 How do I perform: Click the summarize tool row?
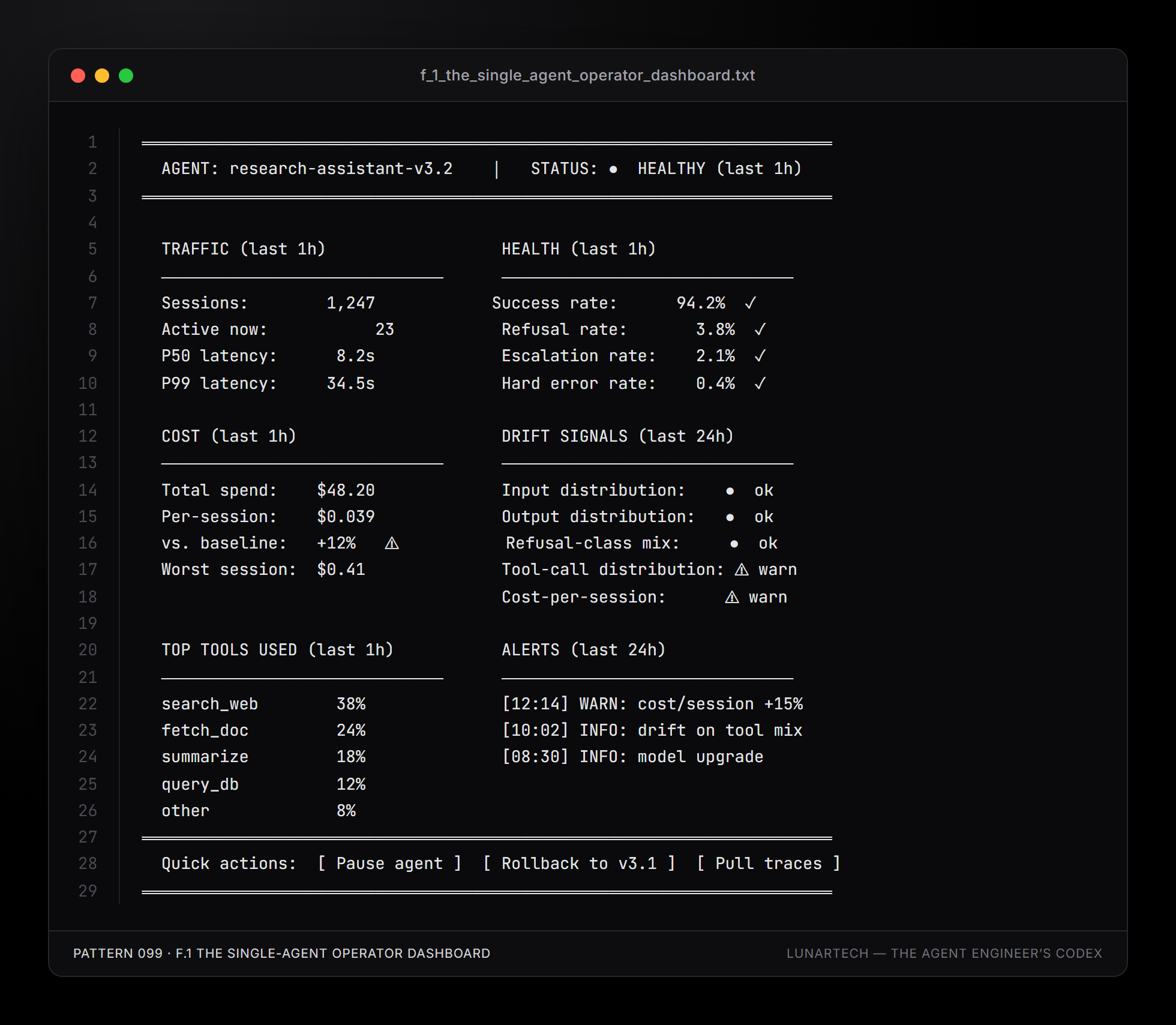[263, 757]
